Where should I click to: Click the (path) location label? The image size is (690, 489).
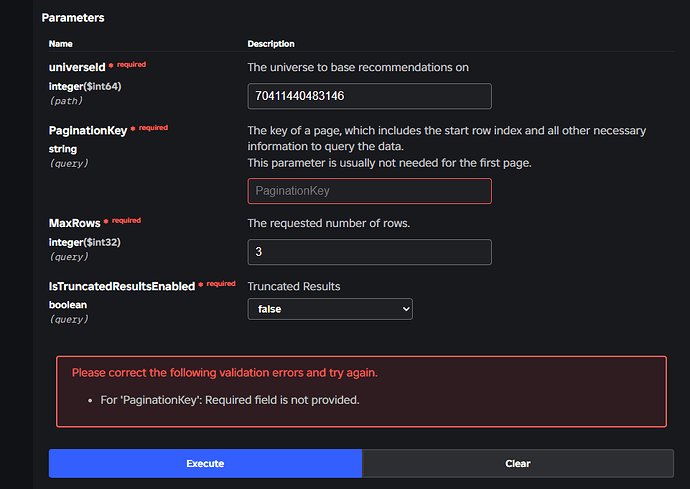[65, 100]
